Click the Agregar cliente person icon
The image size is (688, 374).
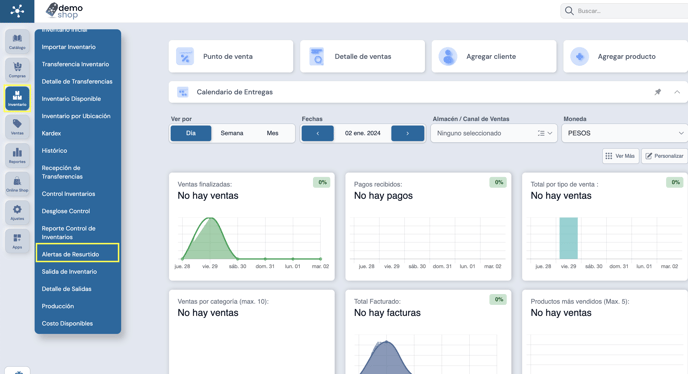448,57
